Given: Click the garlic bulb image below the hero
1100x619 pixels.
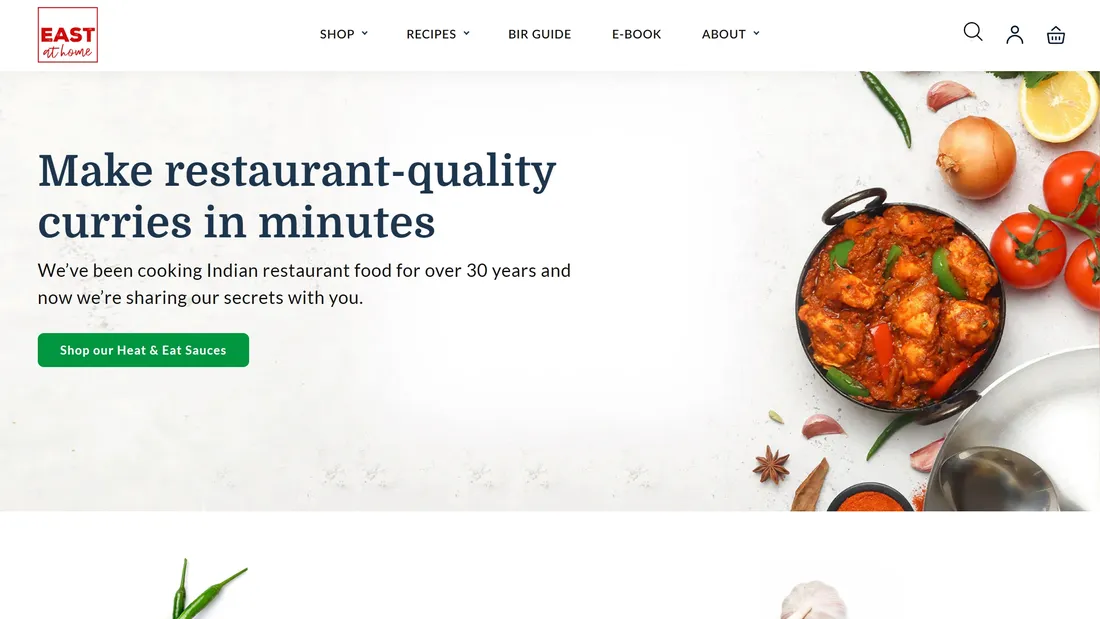Looking at the screenshot, I should coord(814,600).
